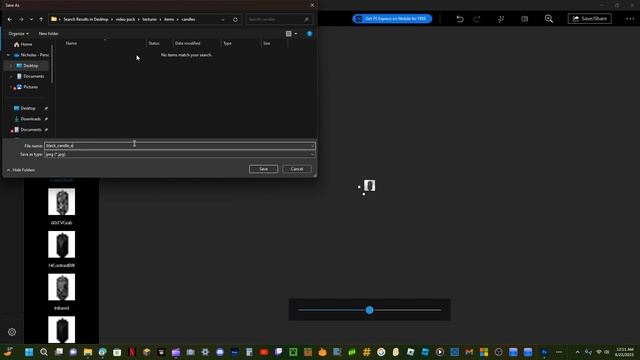Cancel the Save As dialog

(x=297, y=169)
